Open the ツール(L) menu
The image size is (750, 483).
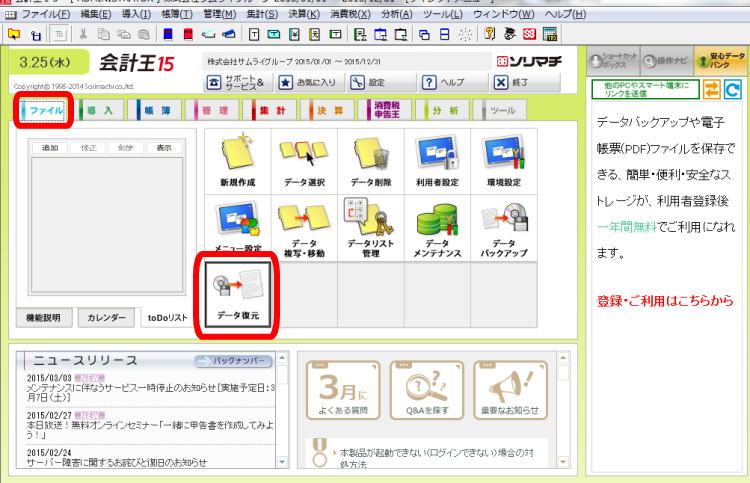coord(443,15)
